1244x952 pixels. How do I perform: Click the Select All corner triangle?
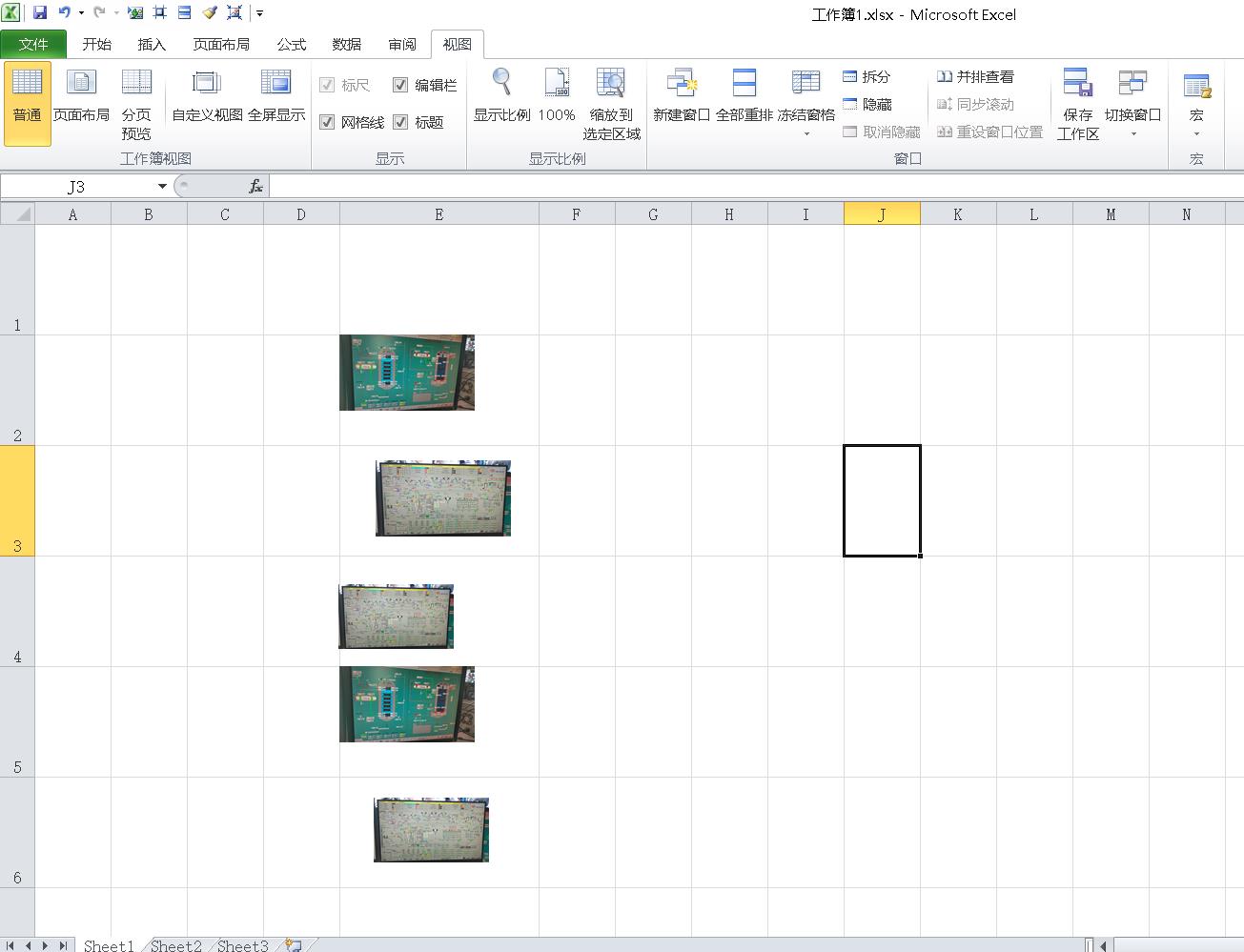tap(18, 213)
